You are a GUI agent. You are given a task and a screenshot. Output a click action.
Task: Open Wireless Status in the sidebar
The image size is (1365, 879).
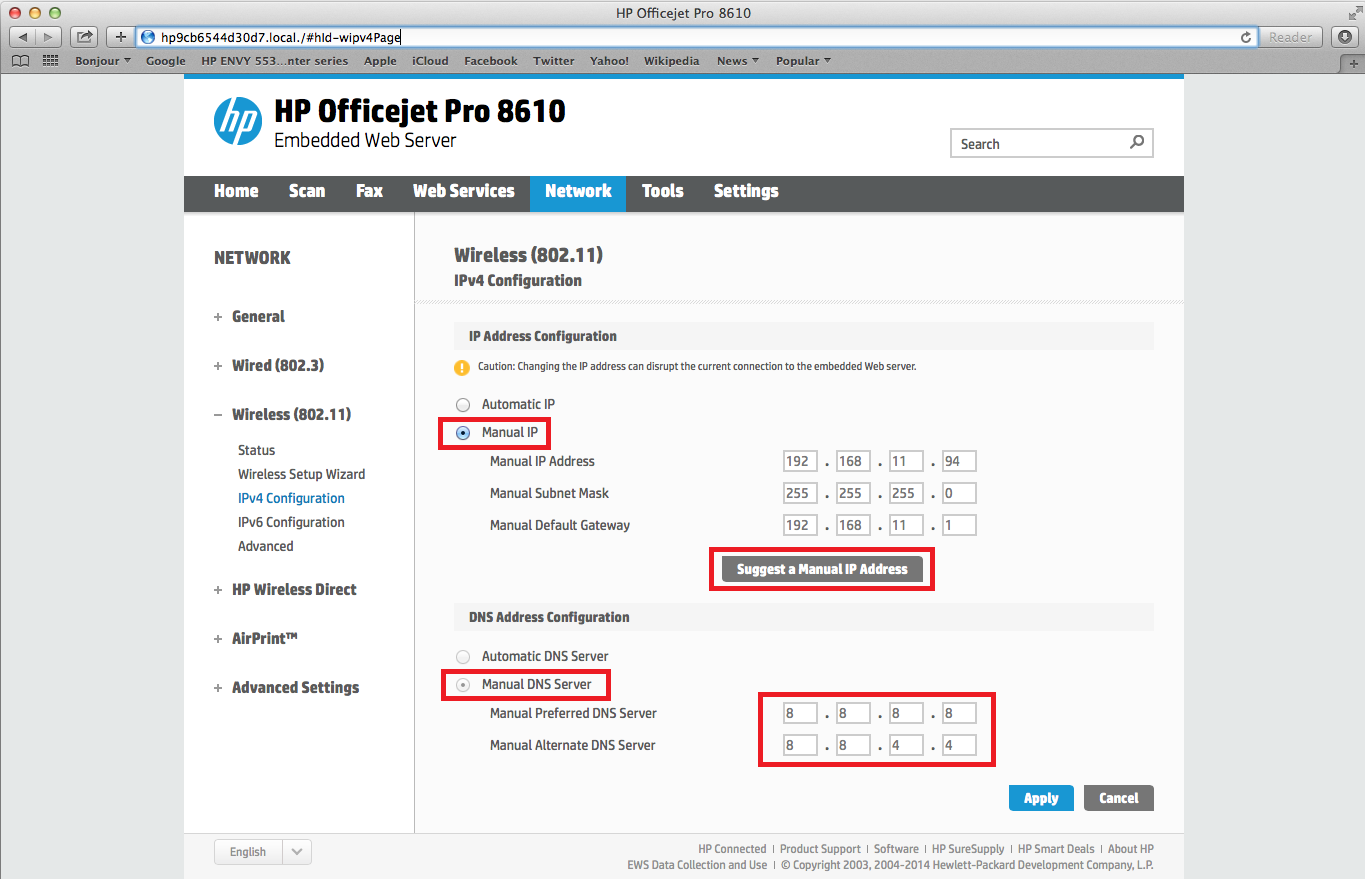click(256, 450)
